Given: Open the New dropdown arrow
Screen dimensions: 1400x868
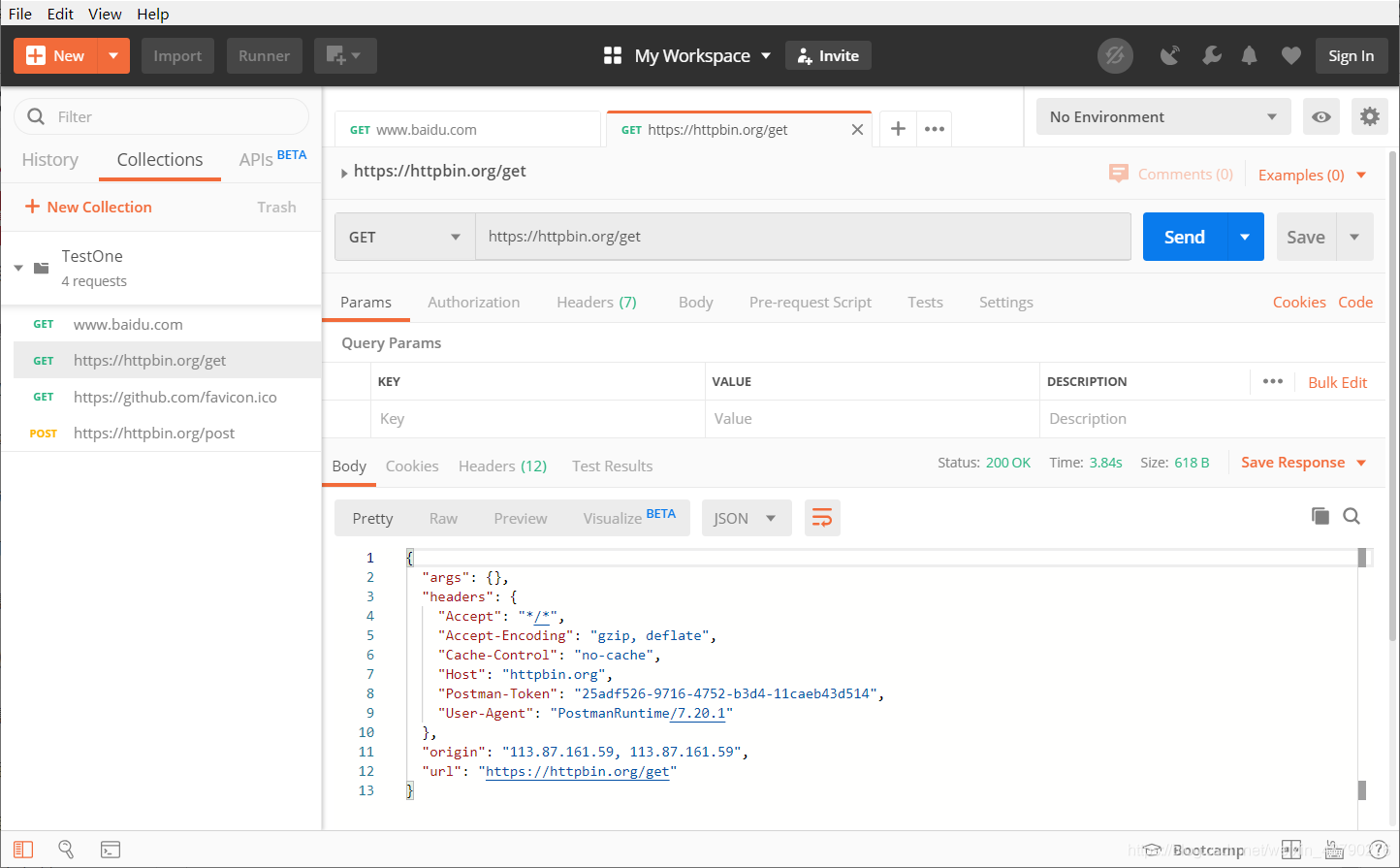Looking at the screenshot, I should tap(113, 56).
